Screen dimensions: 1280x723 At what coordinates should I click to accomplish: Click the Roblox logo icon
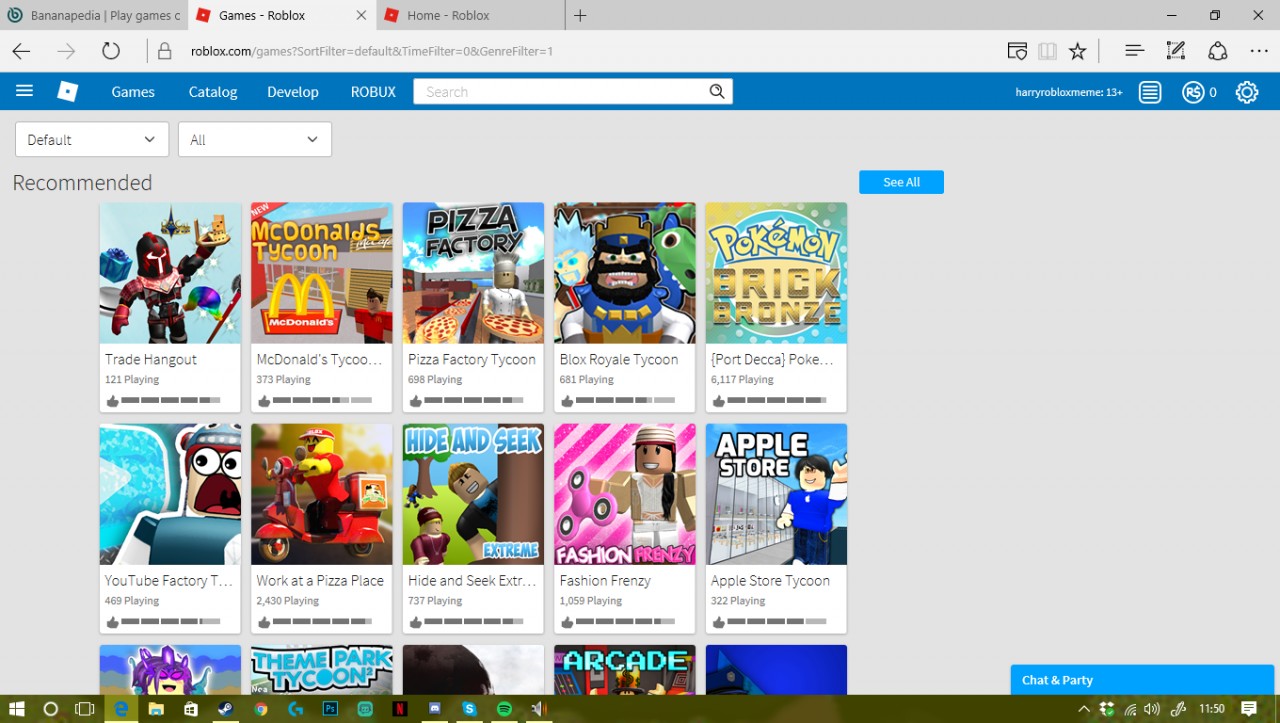click(68, 92)
